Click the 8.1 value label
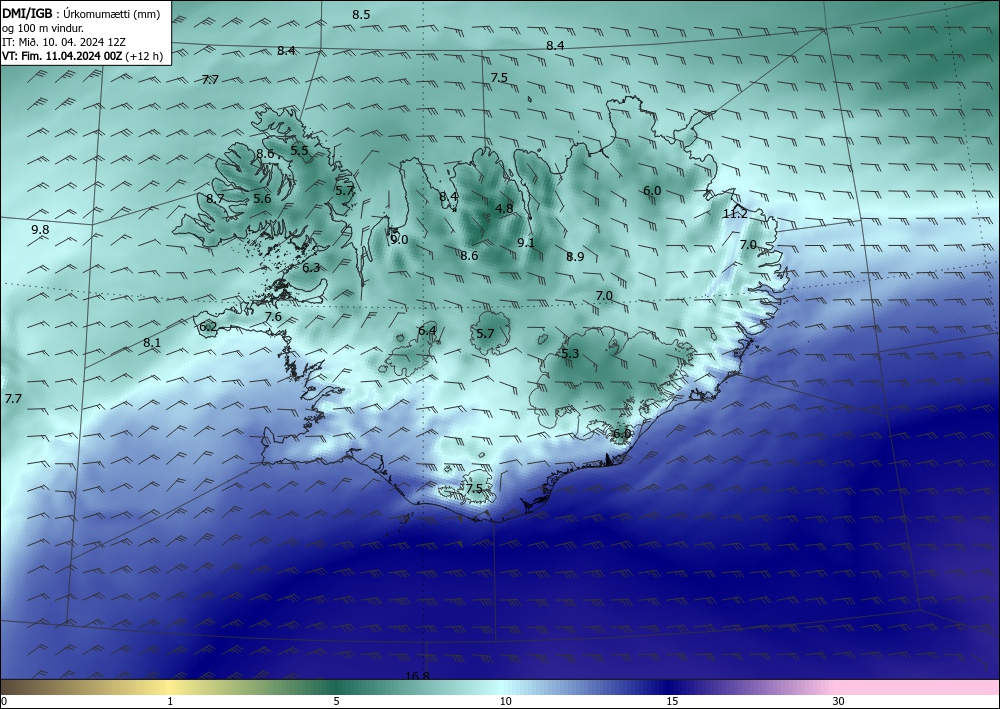The width and height of the screenshot is (1000, 709). click(152, 342)
